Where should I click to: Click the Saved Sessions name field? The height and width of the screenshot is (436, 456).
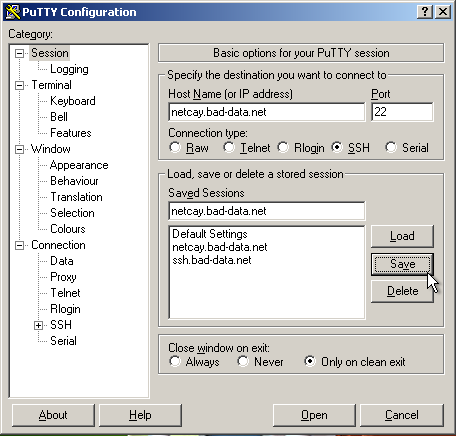(x=267, y=211)
